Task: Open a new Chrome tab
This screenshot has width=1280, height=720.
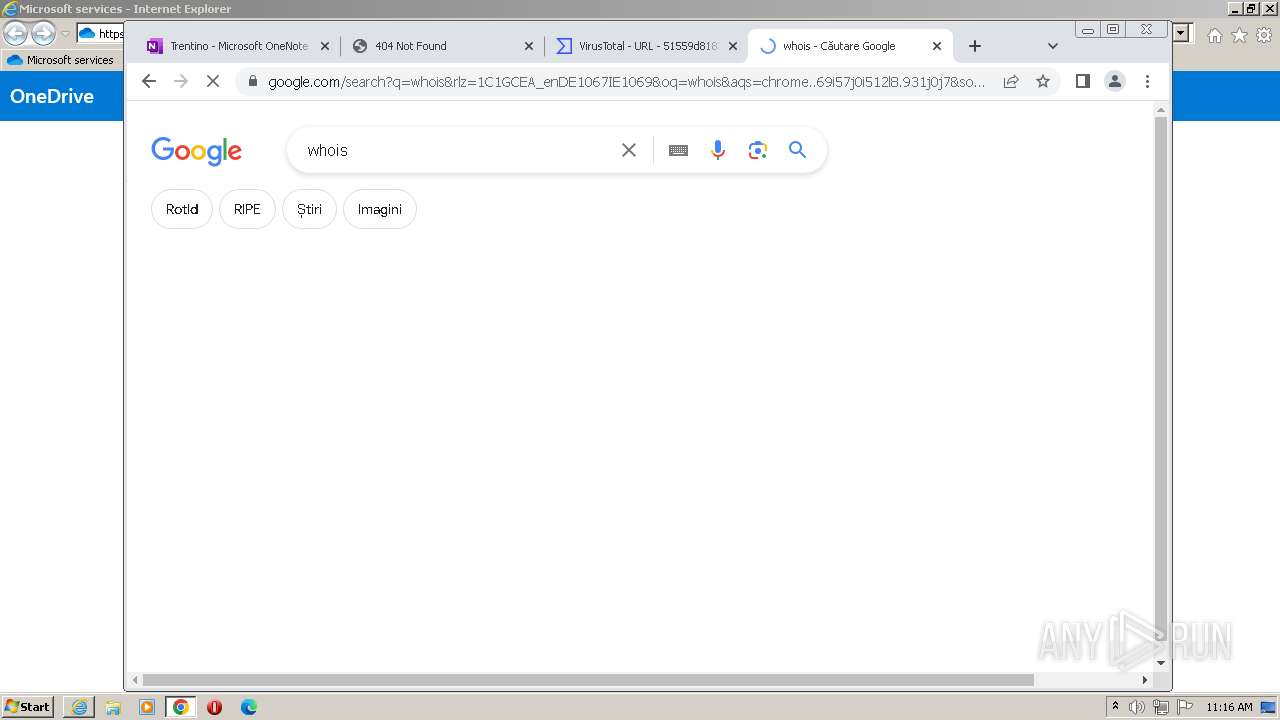Action: click(975, 46)
